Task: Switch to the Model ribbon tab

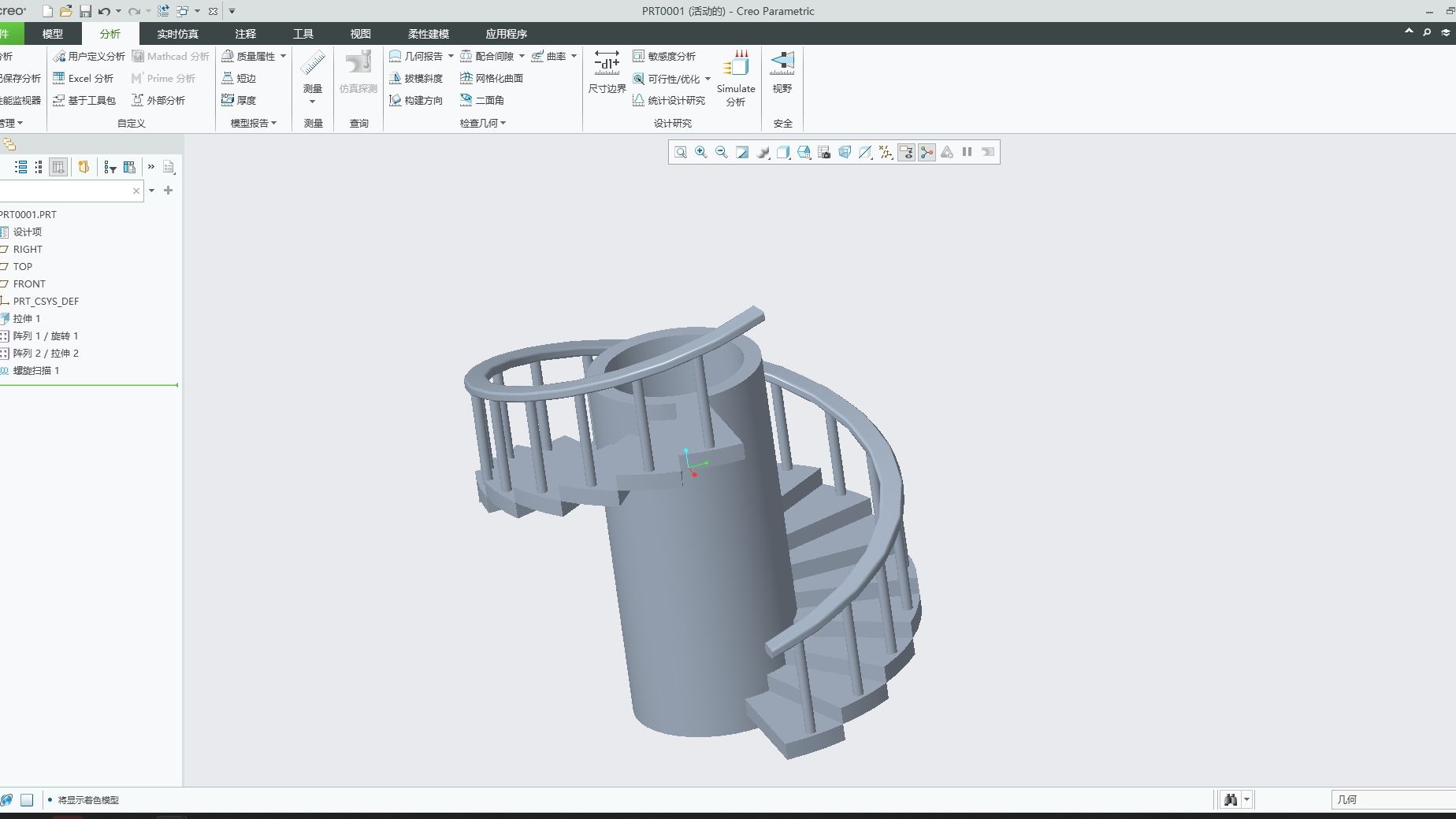Action: pyautogui.click(x=52, y=34)
